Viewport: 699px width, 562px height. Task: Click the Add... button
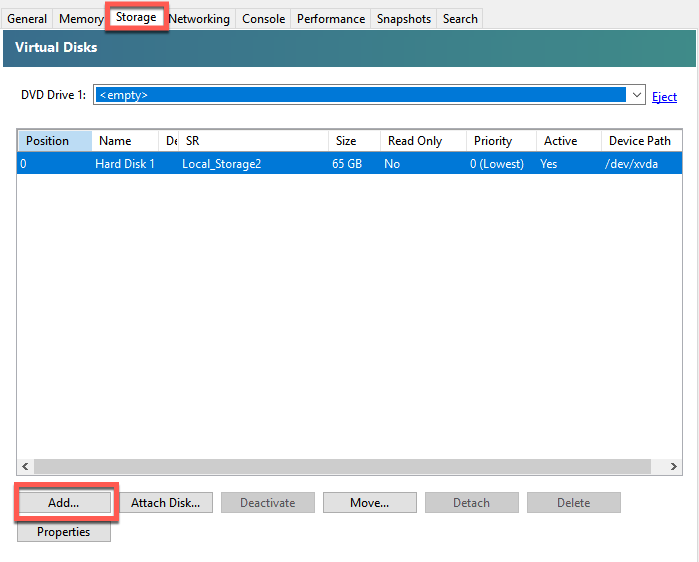tap(64, 503)
